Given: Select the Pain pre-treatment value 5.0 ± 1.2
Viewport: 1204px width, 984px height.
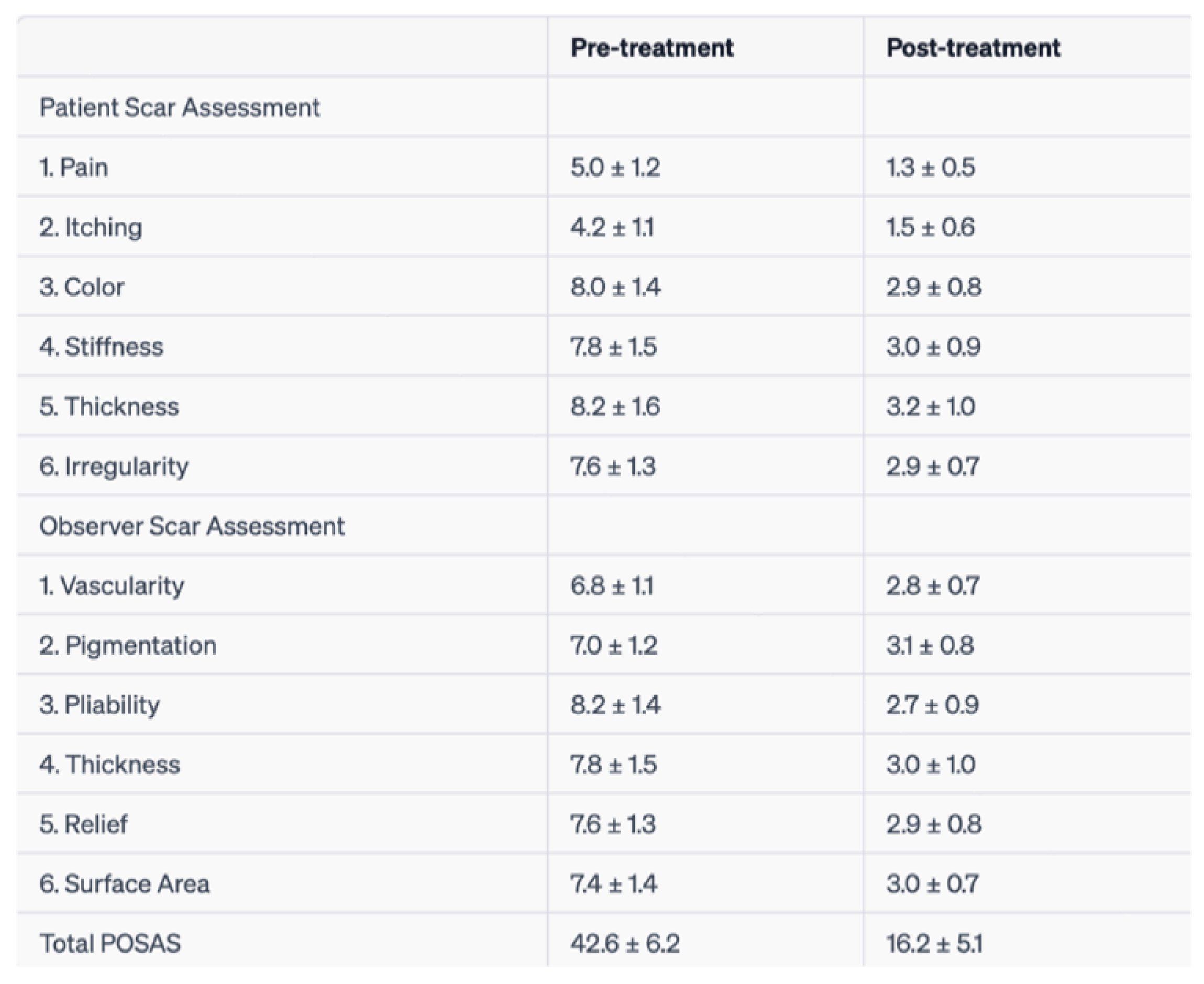Looking at the screenshot, I should click(615, 167).
